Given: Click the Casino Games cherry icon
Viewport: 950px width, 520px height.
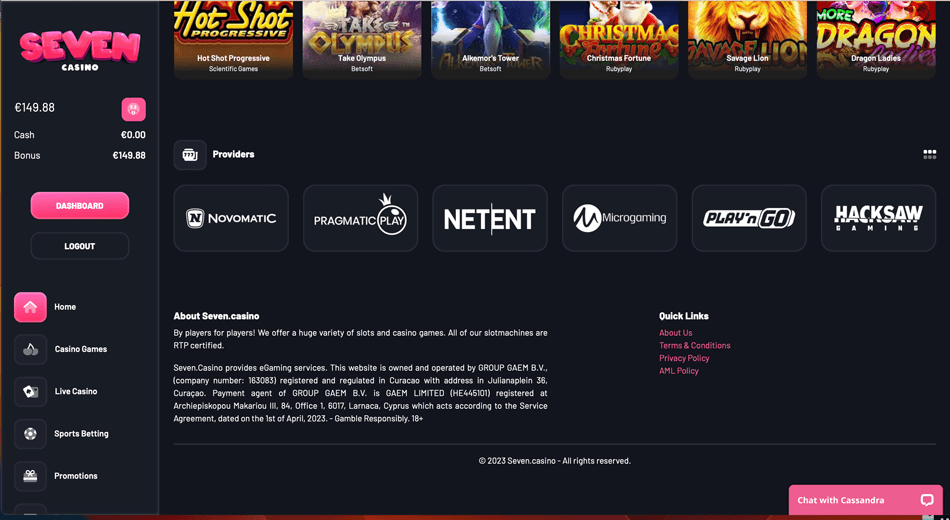Looking at the screenshot, I should (x=30, y=349).
